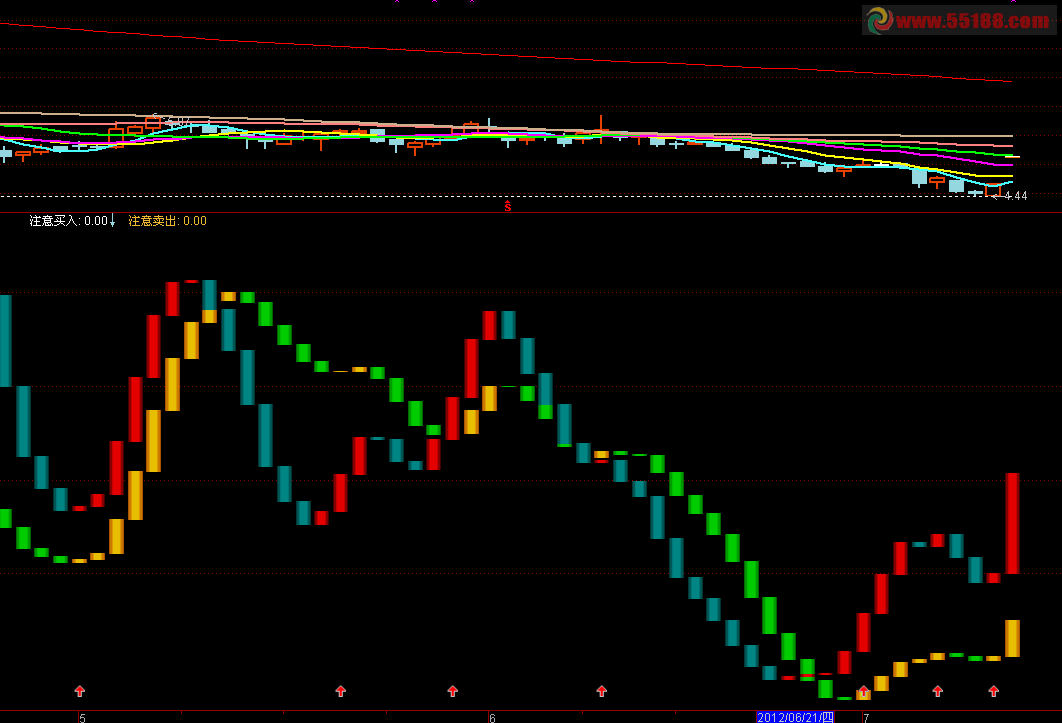Select the highlighted date 2012/06/21/四
Viewport: 1062px width, 723px height.
coord(795,718)
